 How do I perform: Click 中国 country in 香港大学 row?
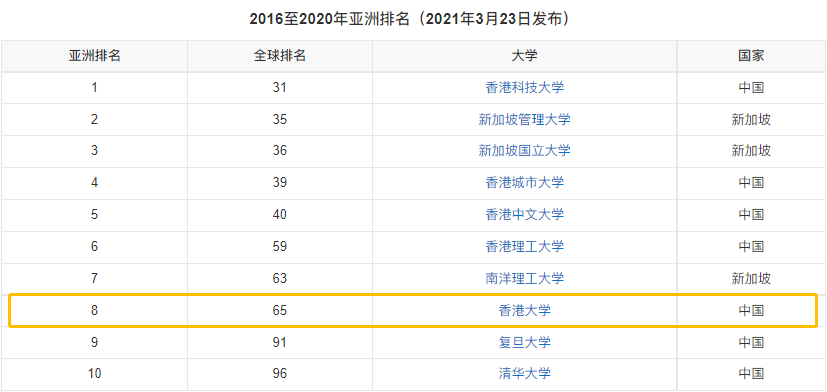pyautogui.click(x=751, y=311)
